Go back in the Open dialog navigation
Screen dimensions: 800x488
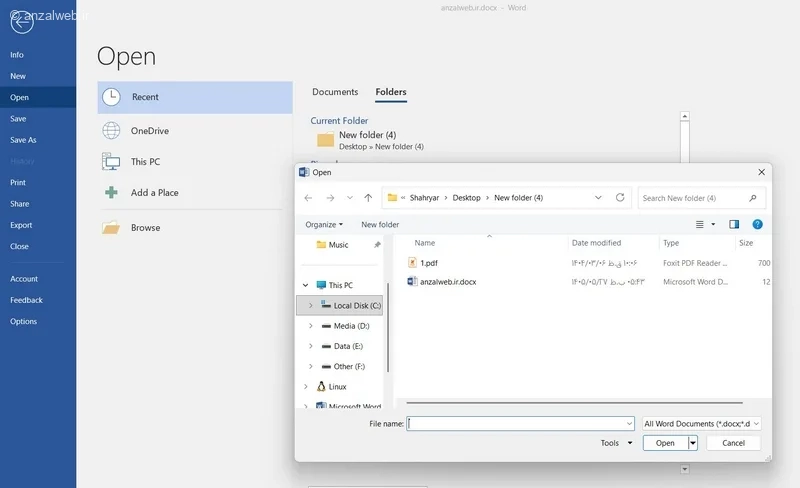point(308,198)
